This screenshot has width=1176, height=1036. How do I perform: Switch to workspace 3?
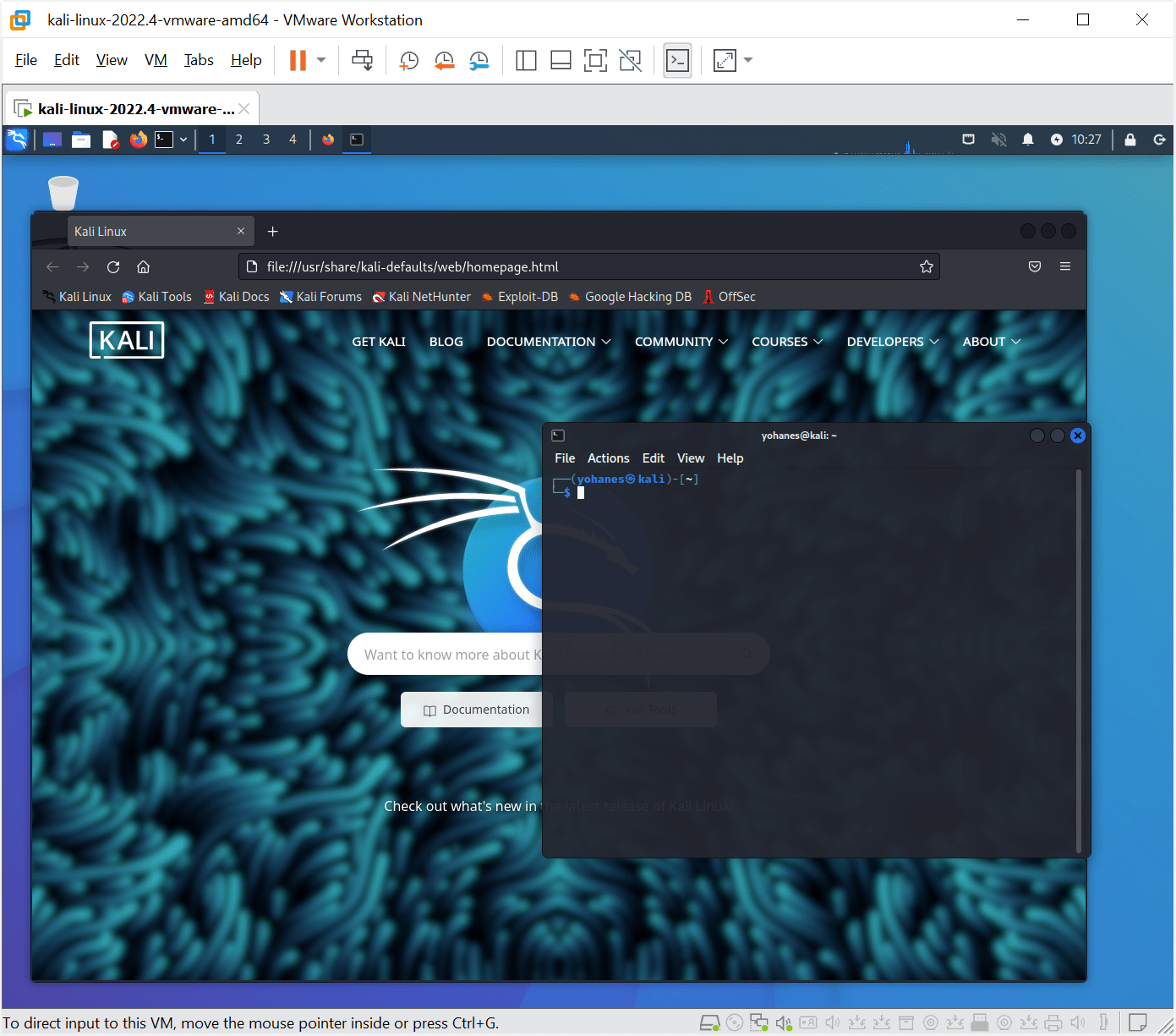(266, 140)
